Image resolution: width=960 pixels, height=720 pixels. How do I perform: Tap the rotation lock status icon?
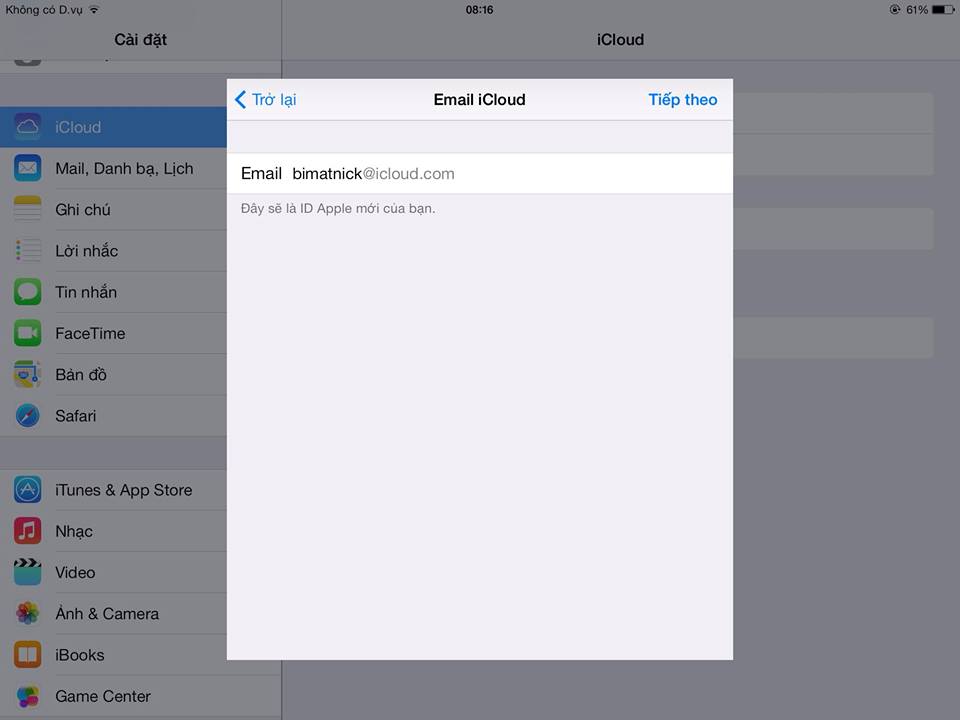(x=894, y=9)
